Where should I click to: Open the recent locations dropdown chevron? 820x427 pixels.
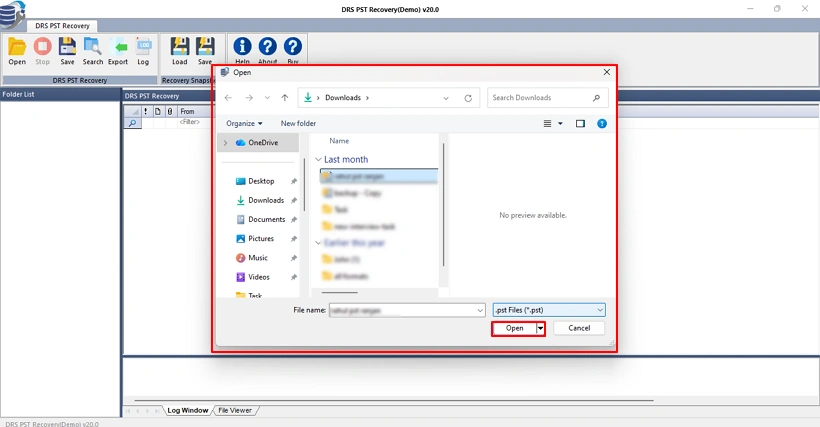pyautogui.click(x=267, y=98)
